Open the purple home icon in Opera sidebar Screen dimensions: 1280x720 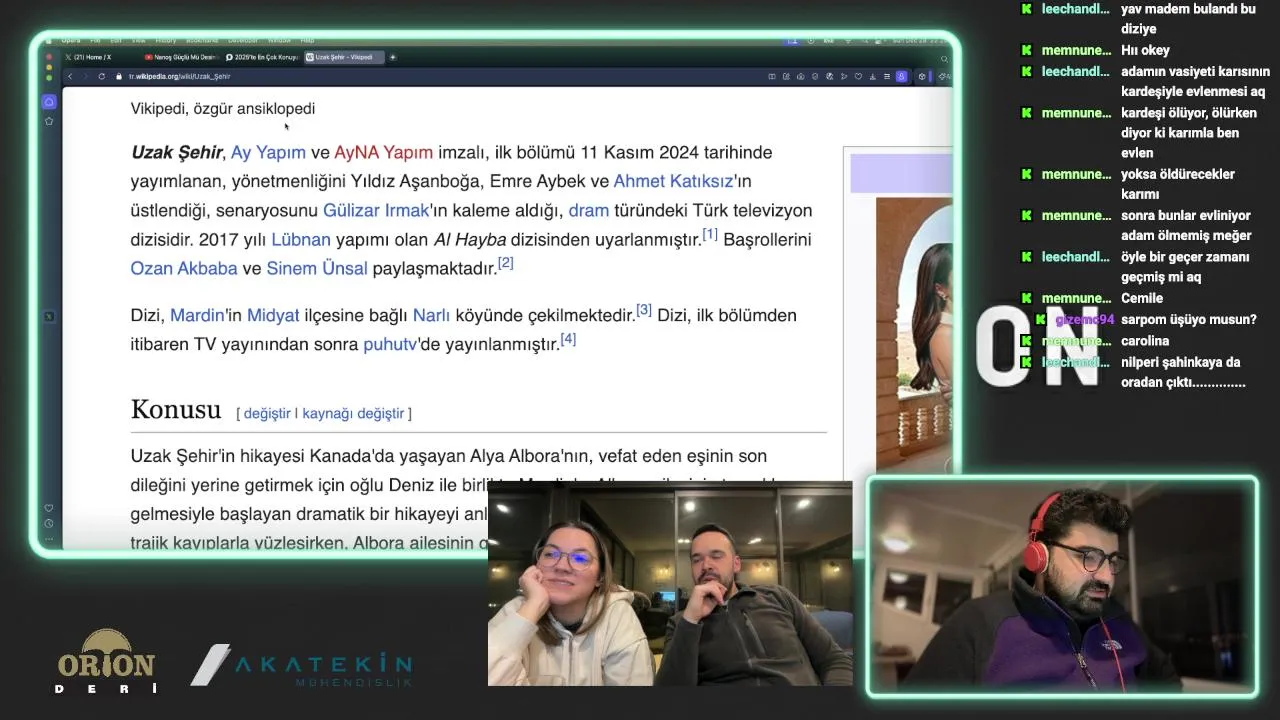[x=49, y=102]
